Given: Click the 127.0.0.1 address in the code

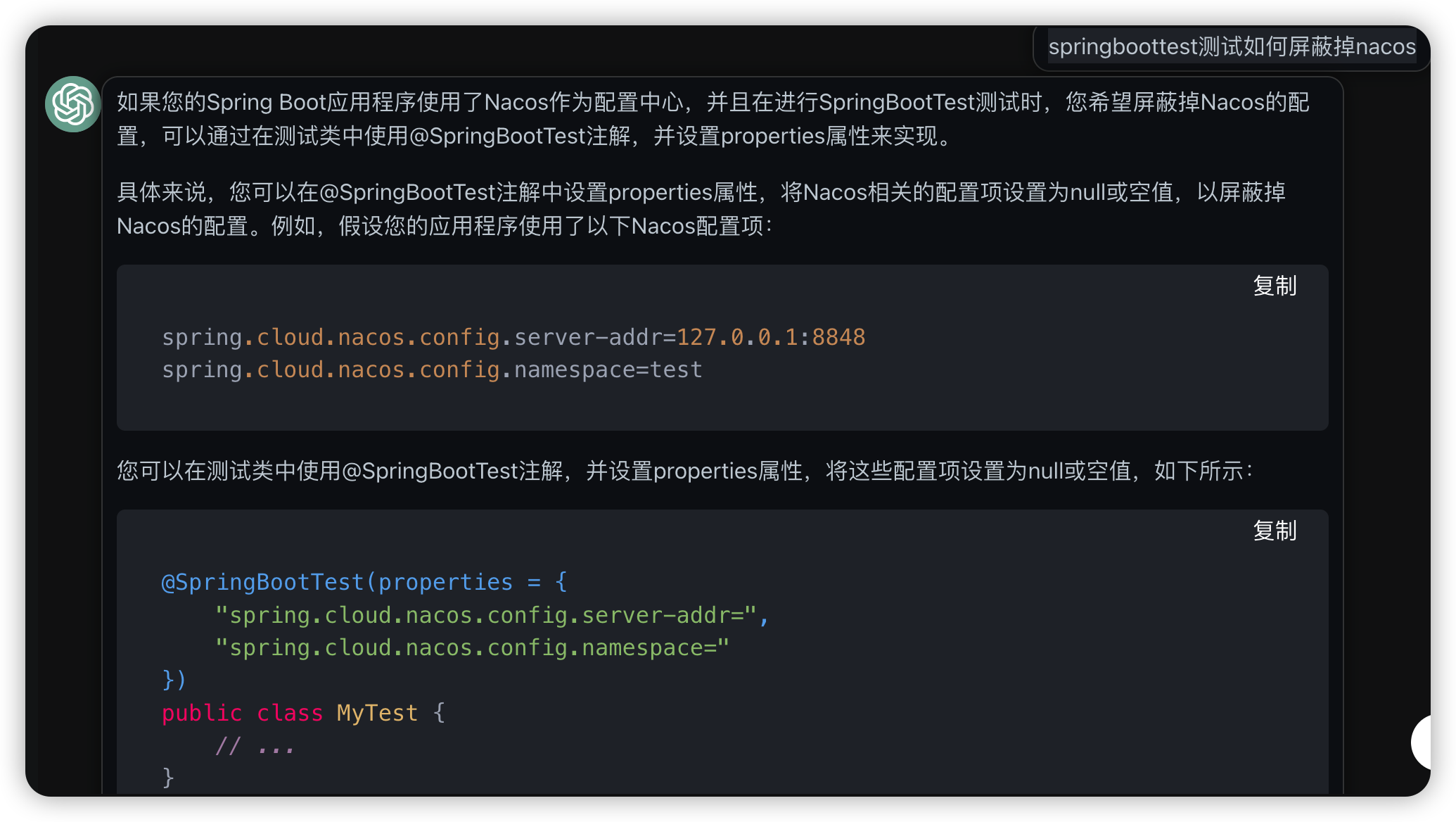Looking at the screenshot, I should 736,337.
